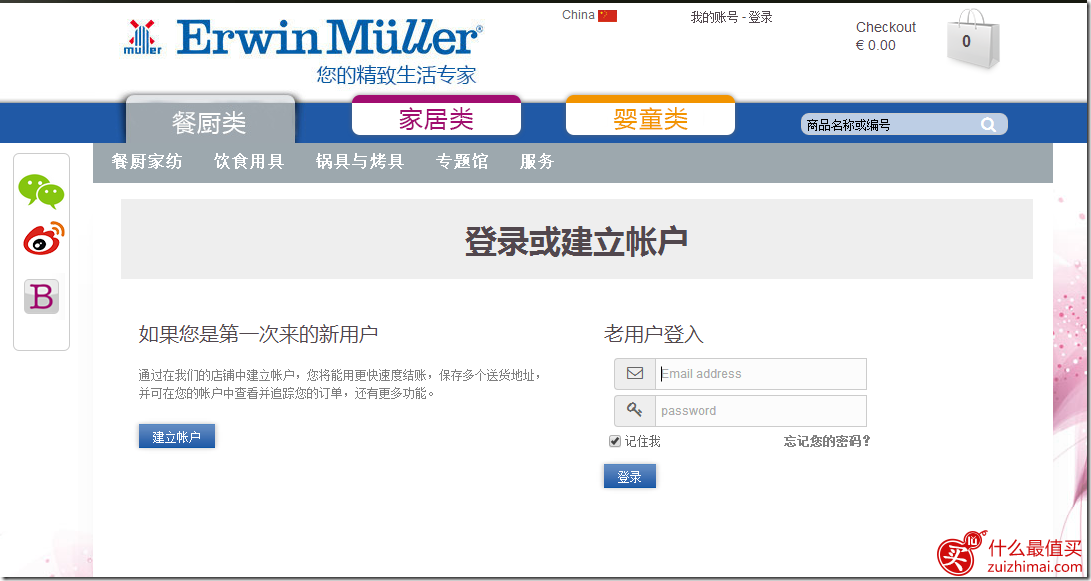Open the 服务 menu
Viewport: 1091px width, 581px height.
[x=537, y=161]
